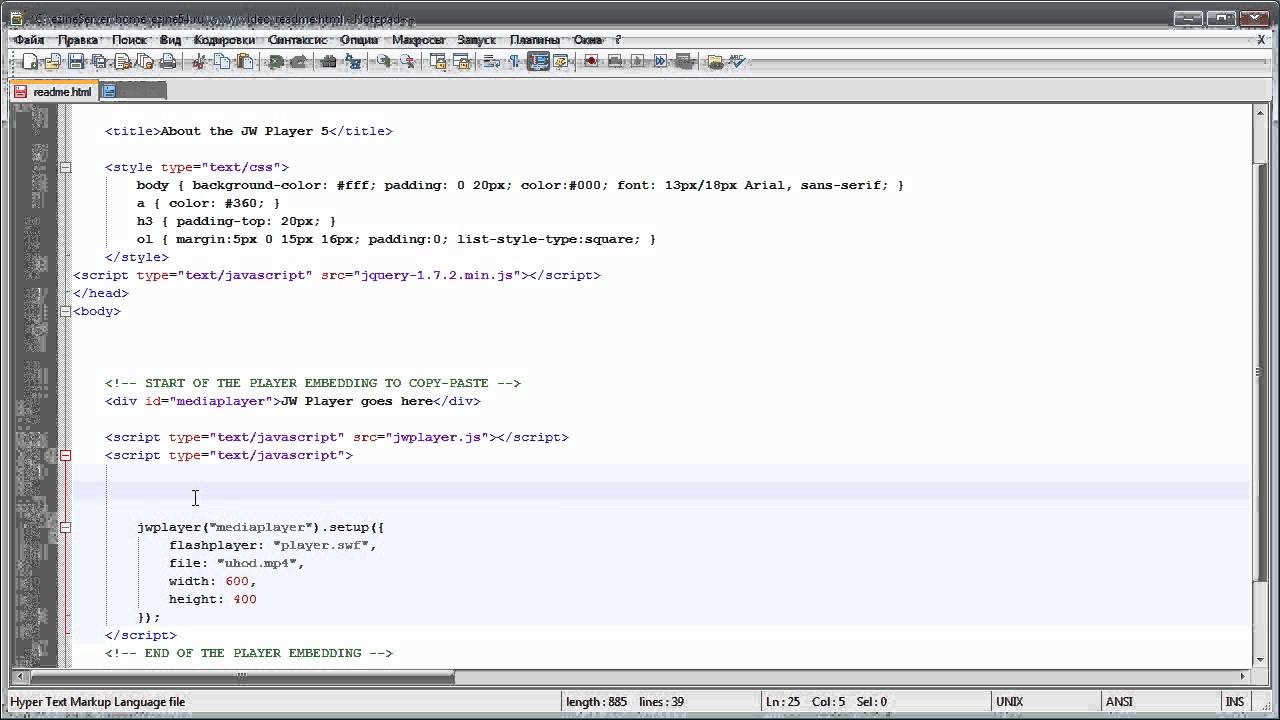Click the vertical scrollbar up arrow
The image size is (1280, 720).
[x=1259, y=113]
